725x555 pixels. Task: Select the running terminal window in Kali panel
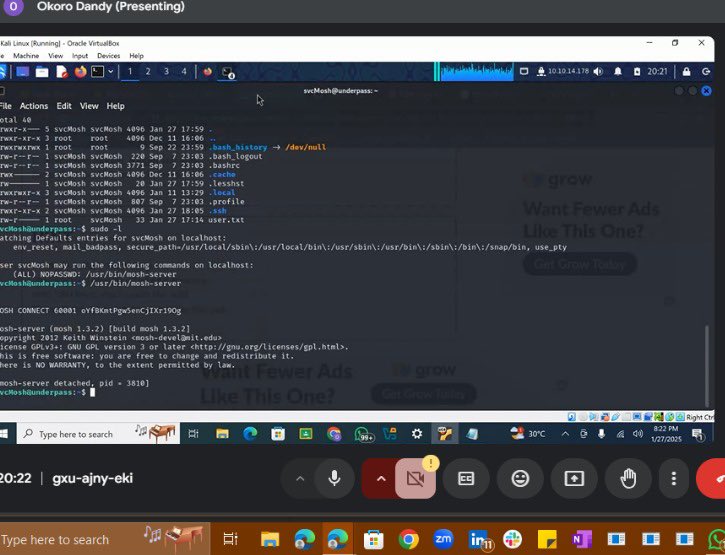(227, 72)
